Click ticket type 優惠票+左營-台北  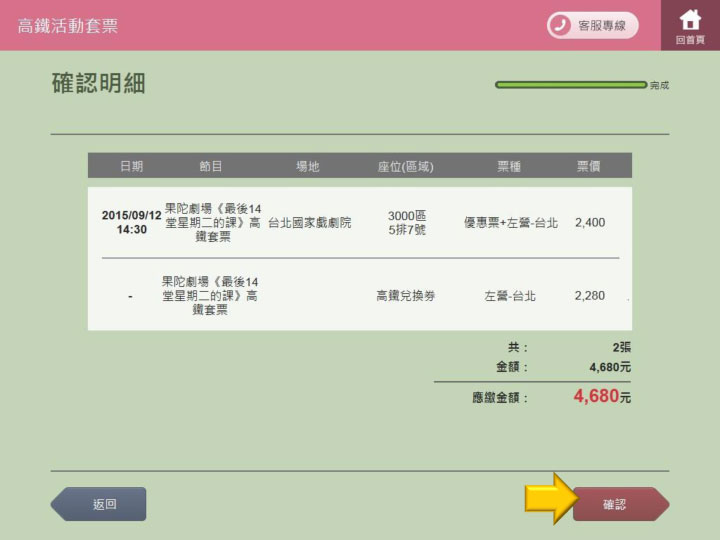click(x=510, y=222)
